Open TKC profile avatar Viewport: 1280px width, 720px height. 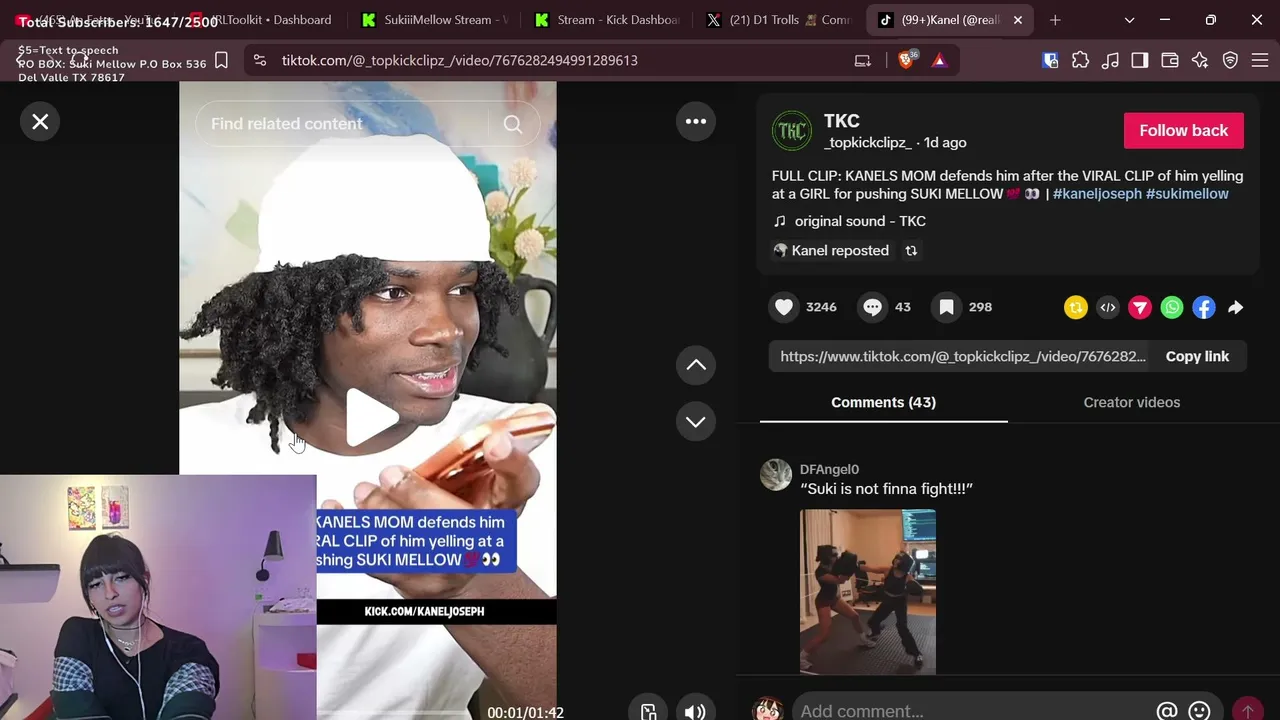click(x=792, y=131)
